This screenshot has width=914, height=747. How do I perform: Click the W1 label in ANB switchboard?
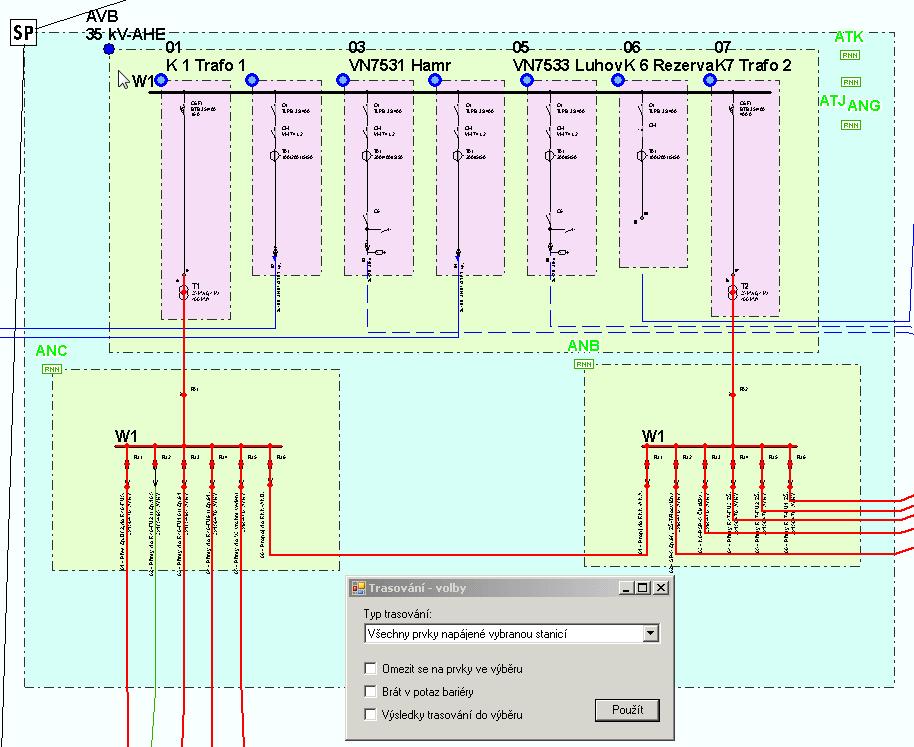point(653,436)
